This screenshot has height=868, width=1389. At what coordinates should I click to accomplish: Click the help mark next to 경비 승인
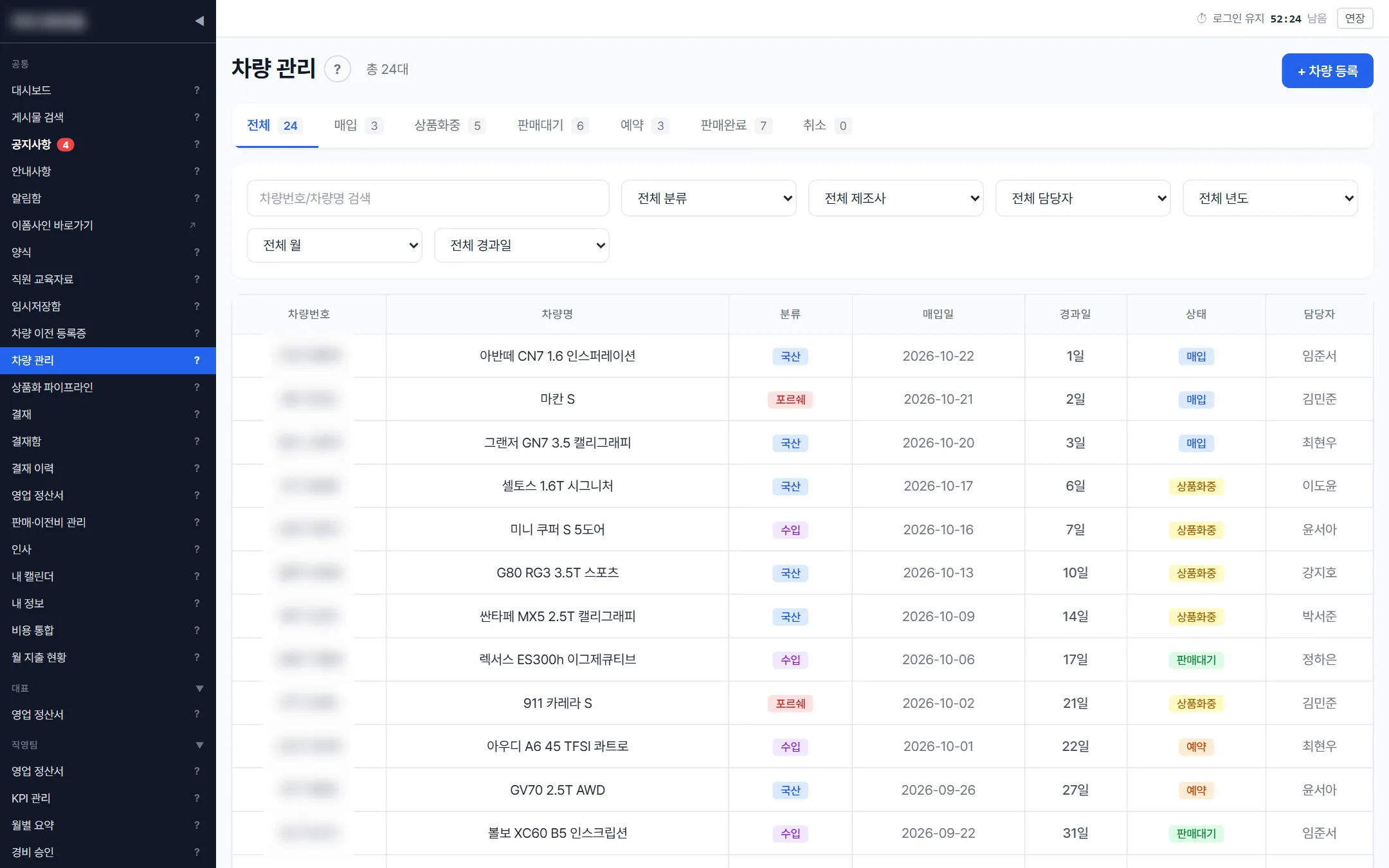[x=197, y=852]
